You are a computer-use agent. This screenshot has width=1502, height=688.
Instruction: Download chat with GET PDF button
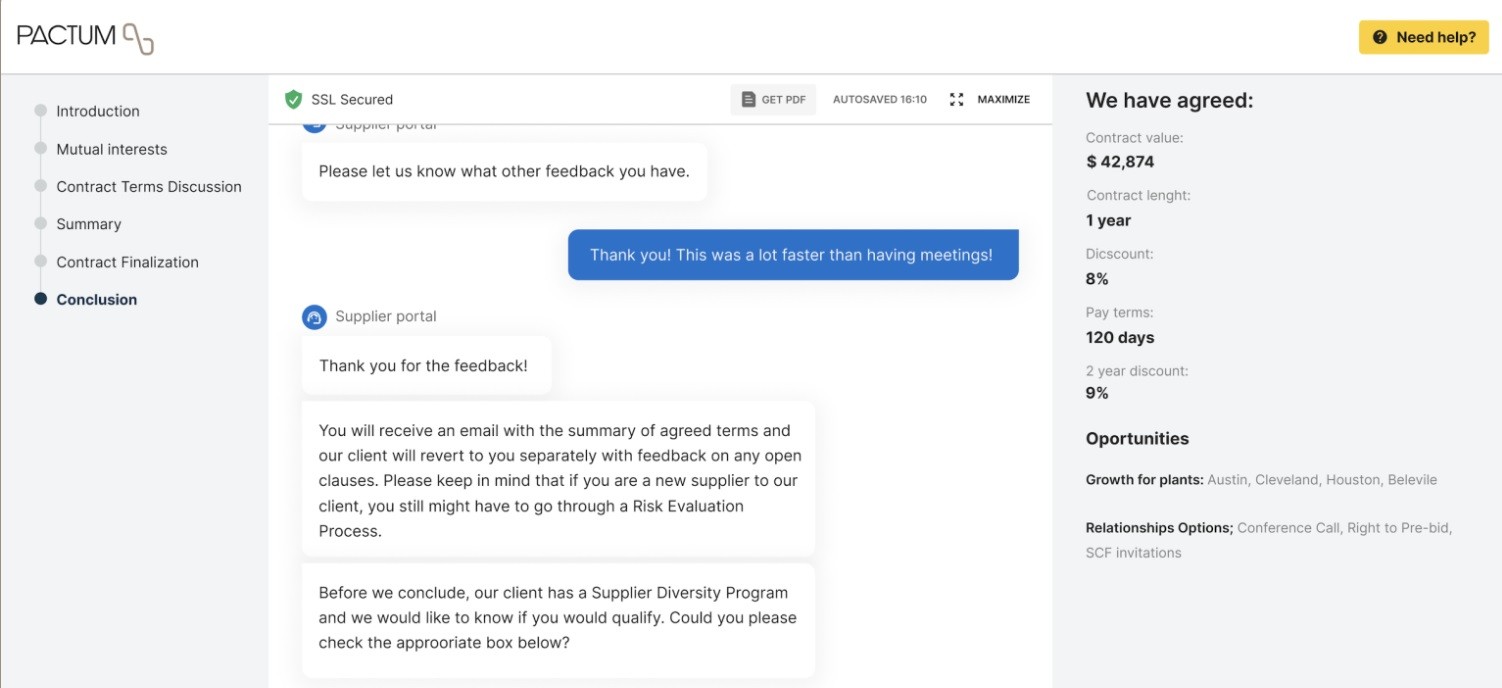pos(773,99)
